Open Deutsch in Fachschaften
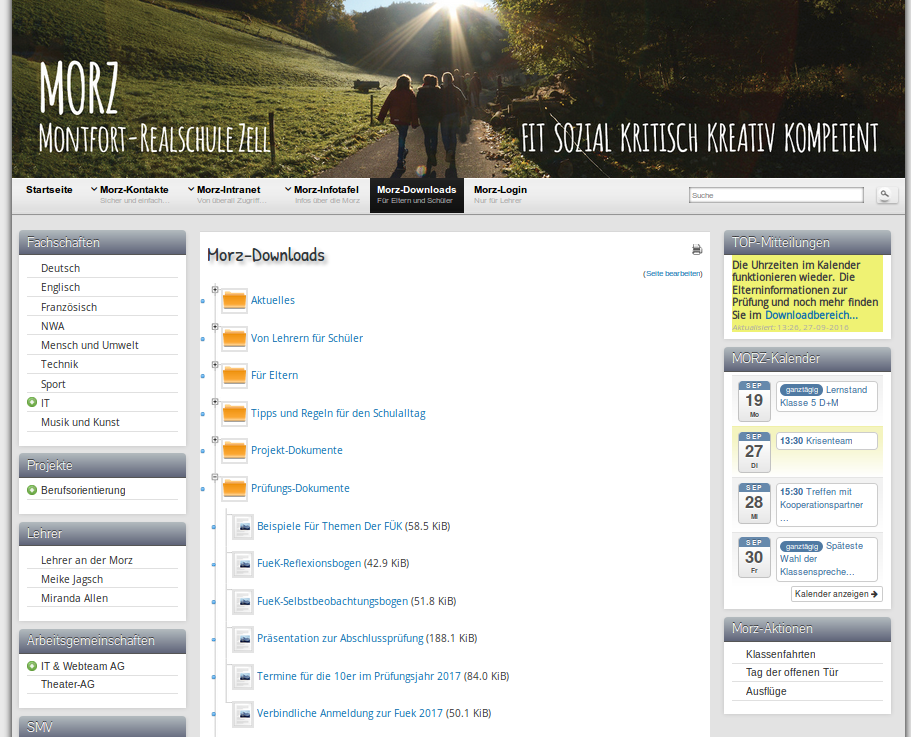 pos(60,268)
